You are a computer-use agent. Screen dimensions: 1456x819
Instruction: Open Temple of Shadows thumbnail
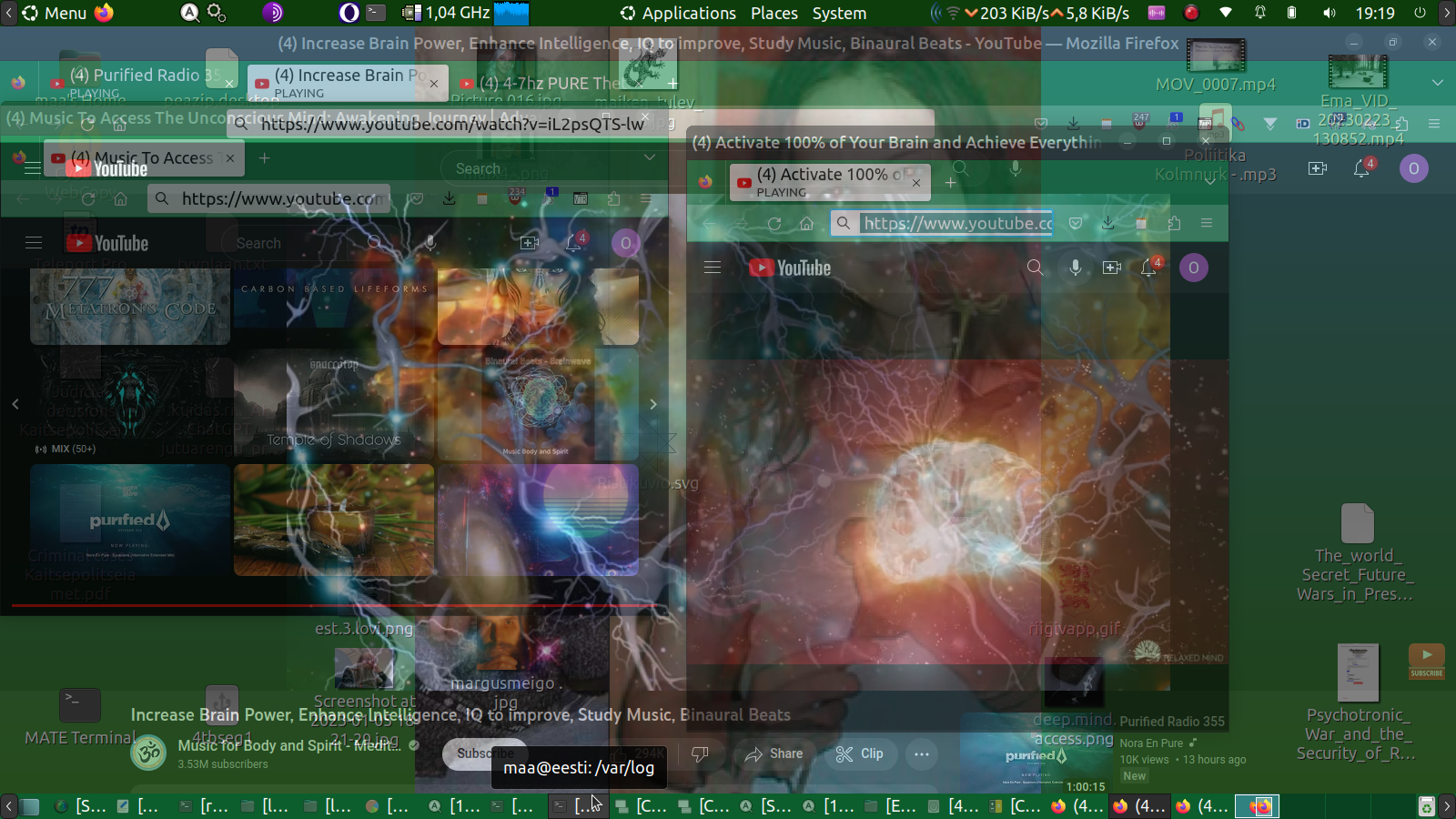[334, 404]
